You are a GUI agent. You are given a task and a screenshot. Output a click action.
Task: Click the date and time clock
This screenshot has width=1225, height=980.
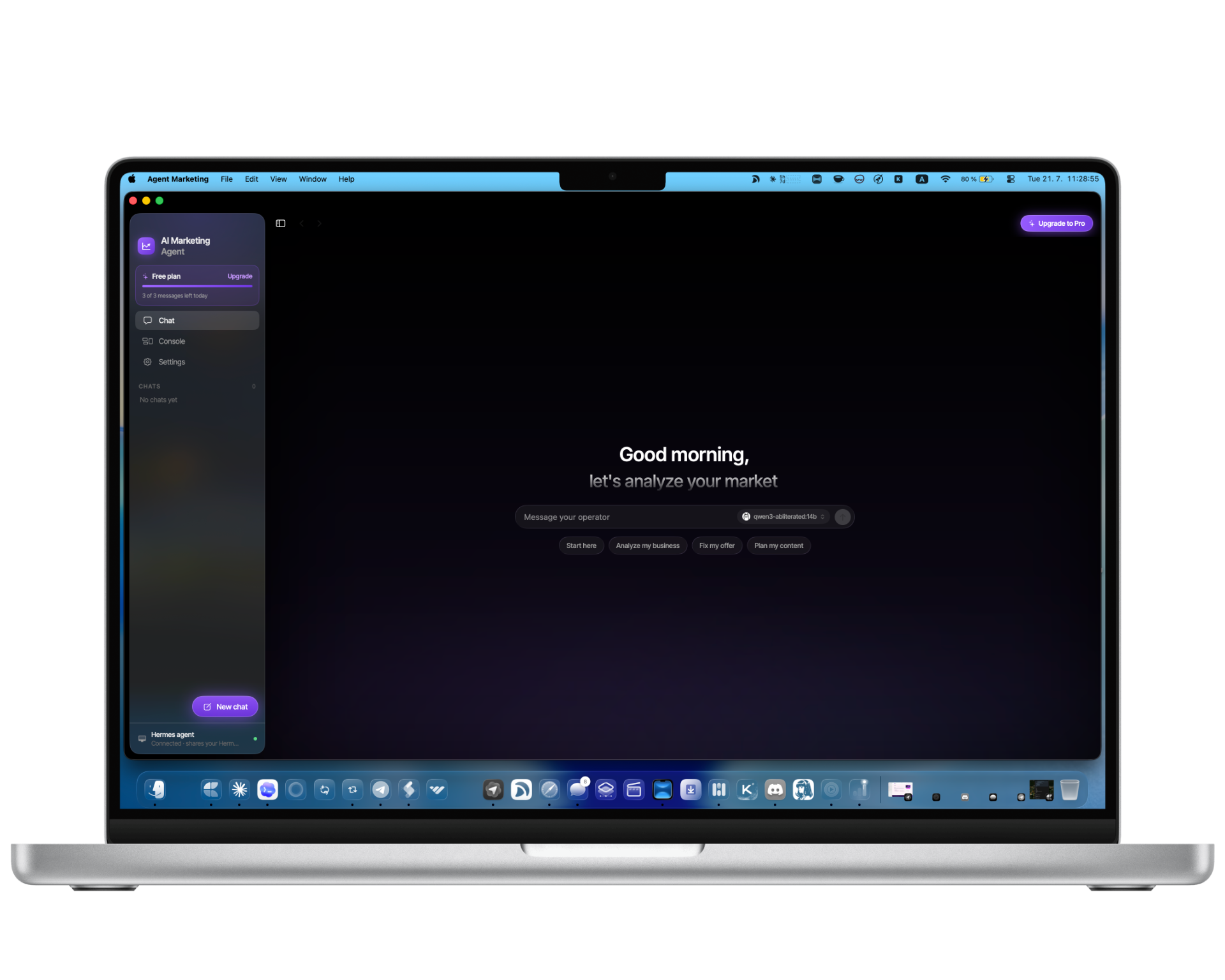pos(1063,179)
